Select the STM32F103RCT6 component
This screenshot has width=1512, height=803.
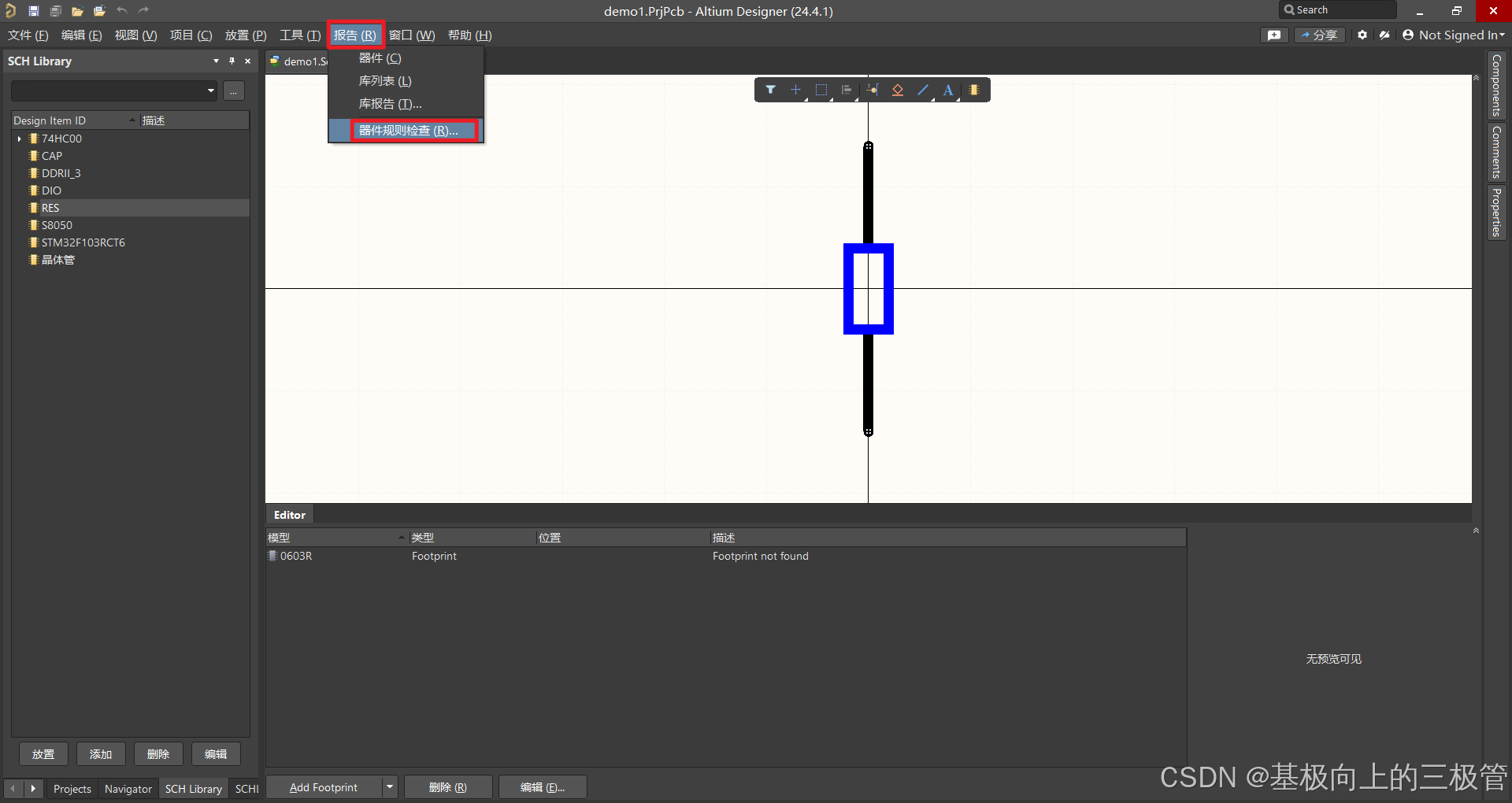[131, 242]
